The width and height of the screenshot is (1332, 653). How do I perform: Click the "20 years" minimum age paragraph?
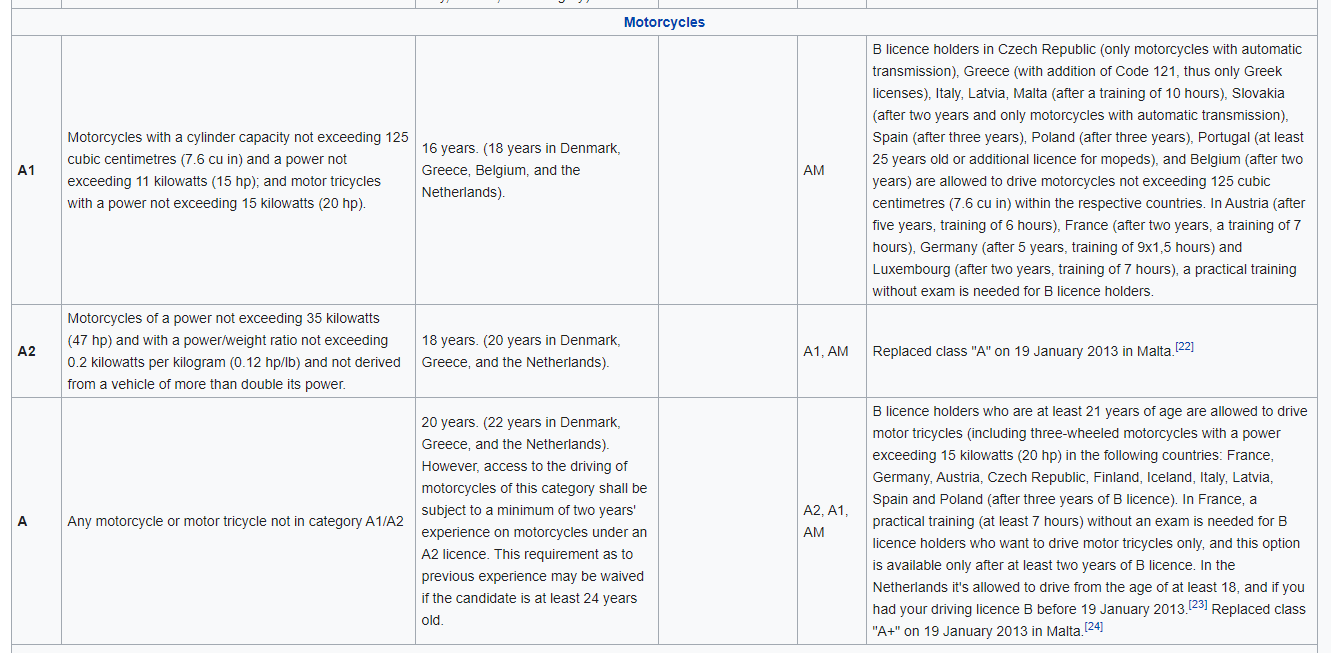(535, 521)
